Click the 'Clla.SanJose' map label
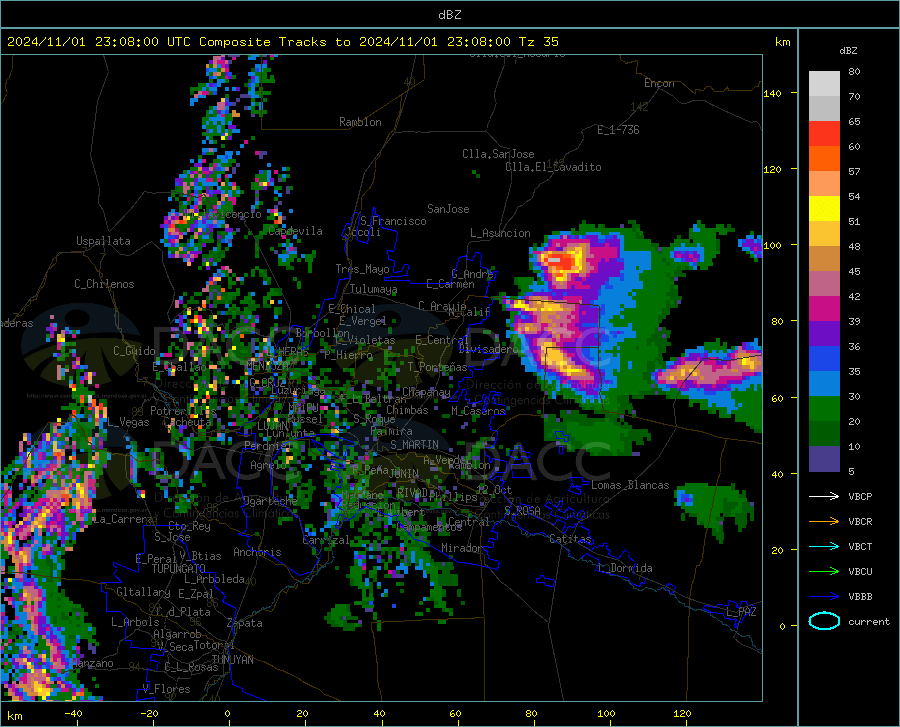Screen dimensions: 900x727 498,154
